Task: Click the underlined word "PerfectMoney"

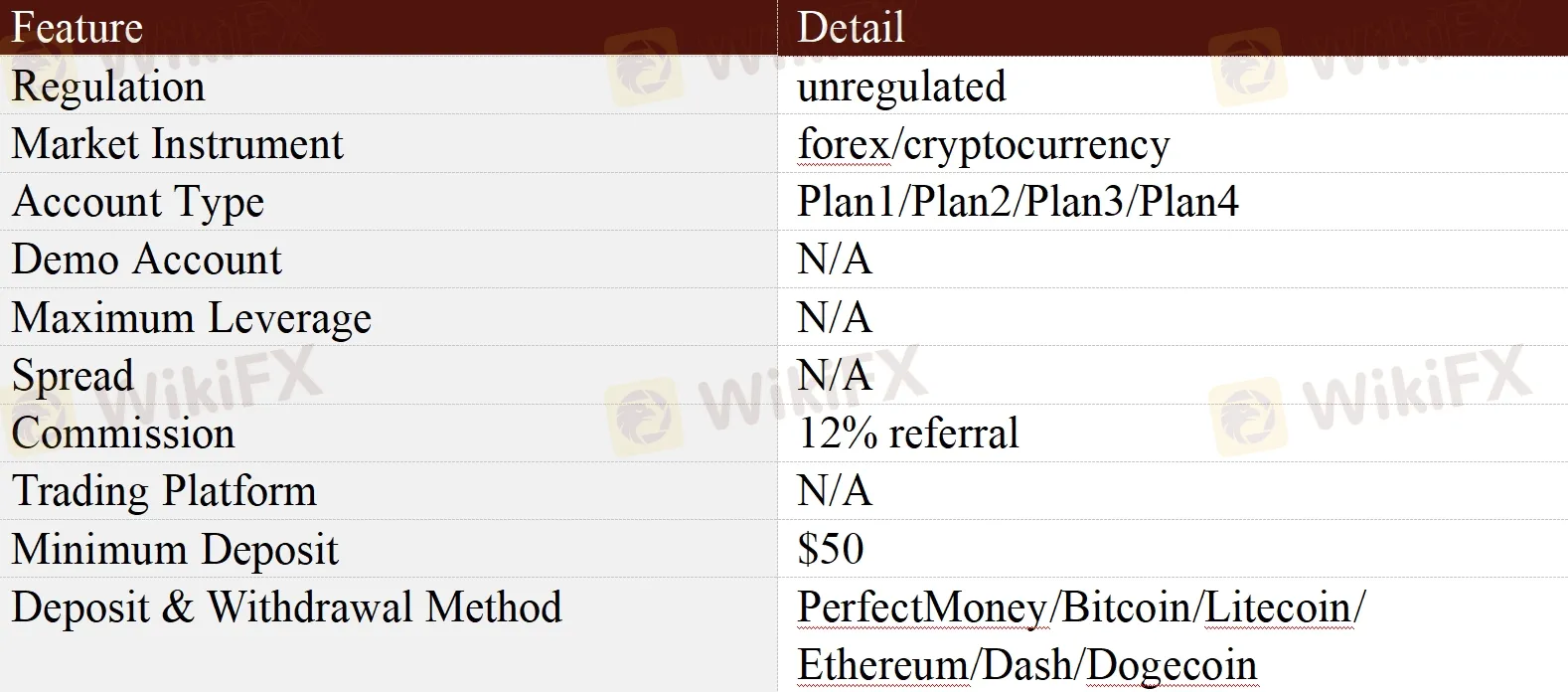Action: click(921, 607)
